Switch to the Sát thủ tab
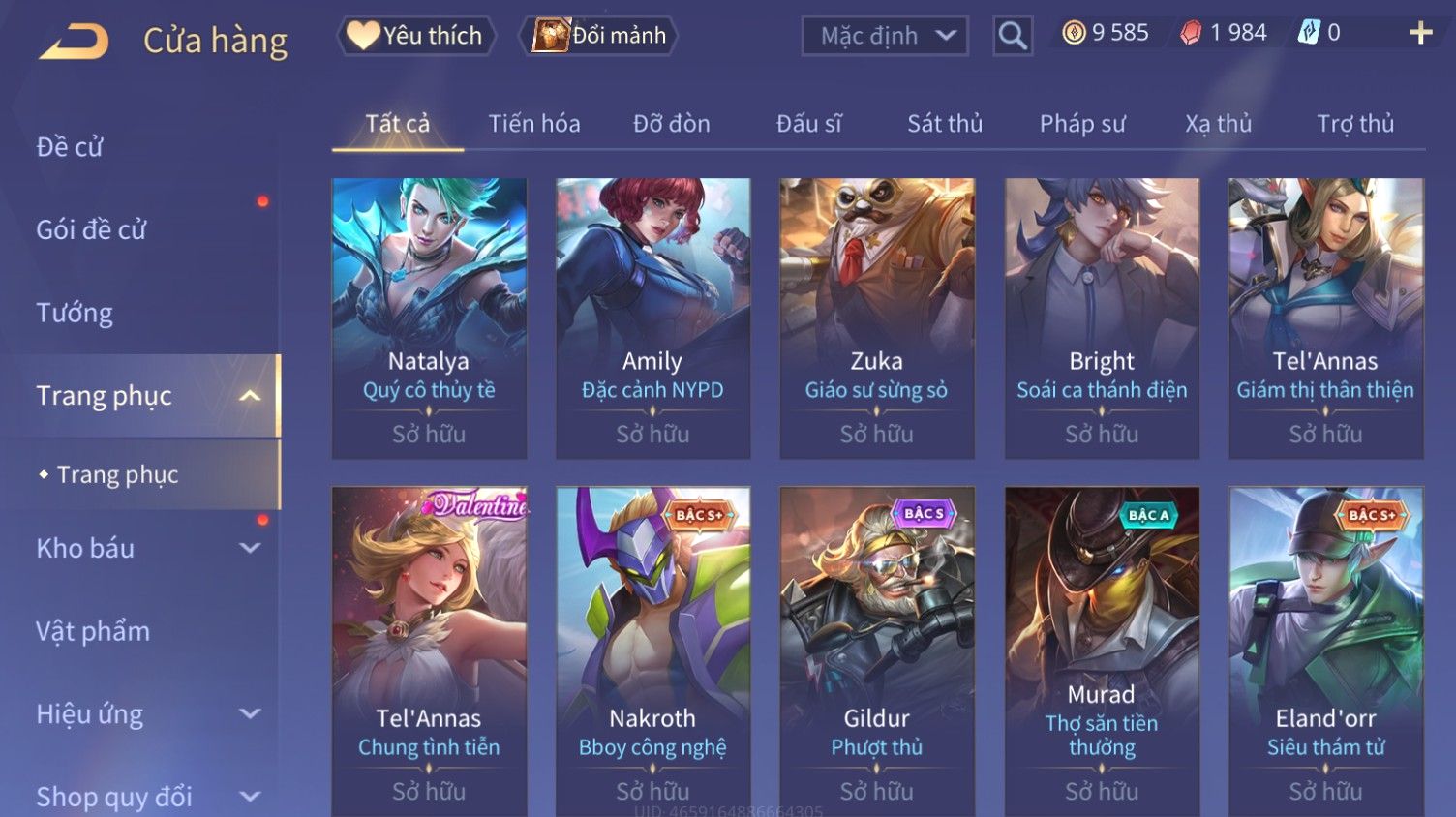Image resolution: width=1456 pixels, height=817 pixels. click(945, 124)
